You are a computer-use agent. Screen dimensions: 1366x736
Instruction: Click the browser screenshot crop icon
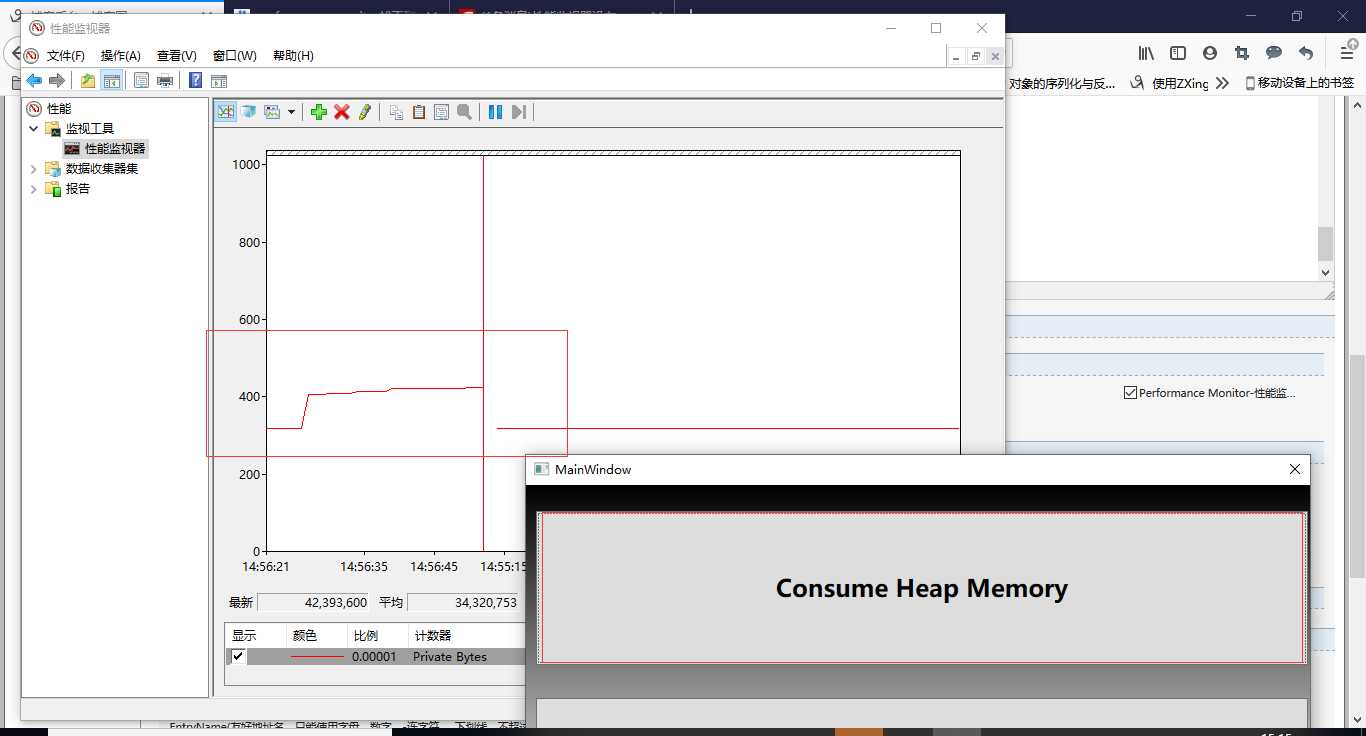click(1242, 53)
